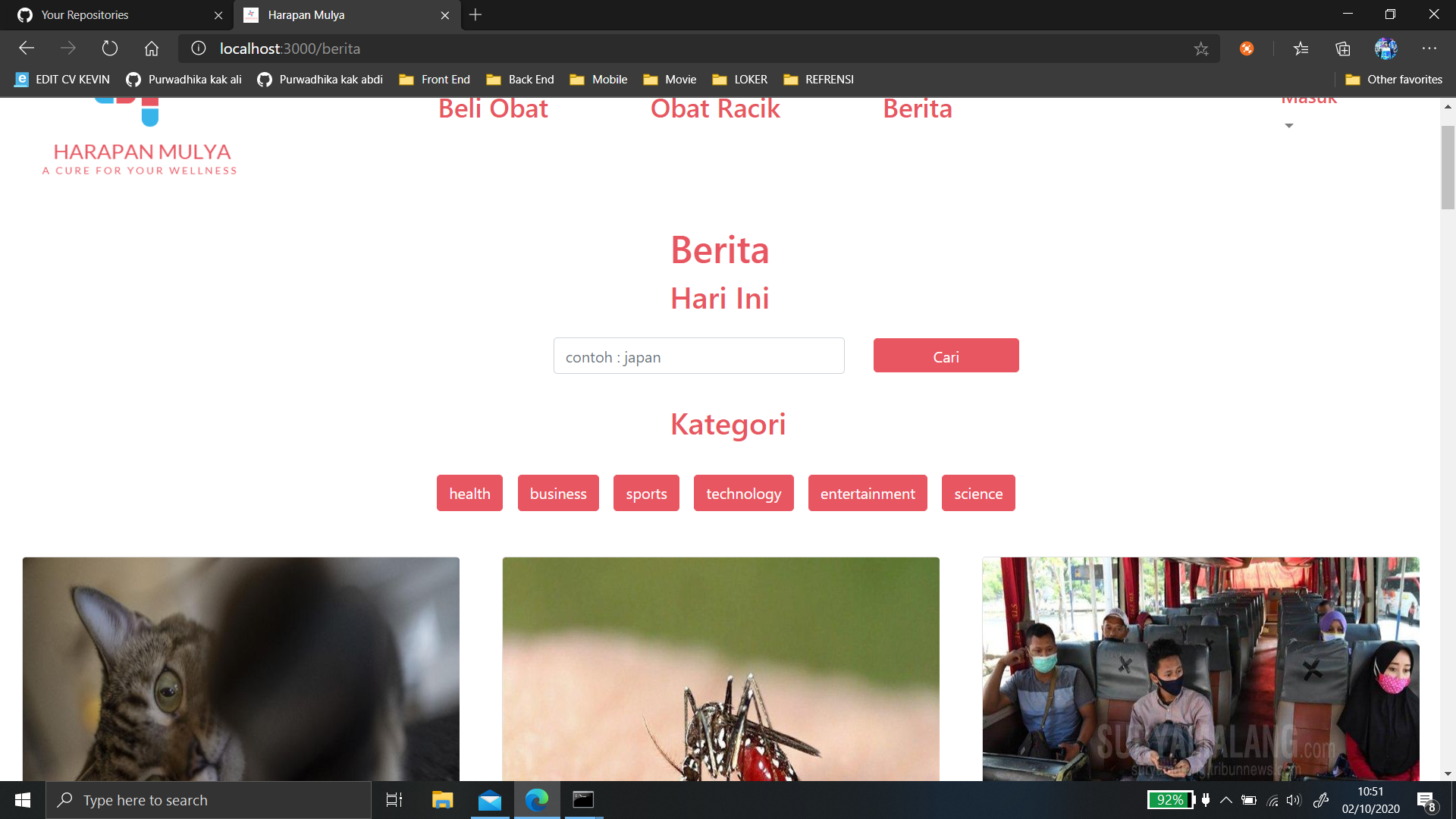Expand hidden icons in the system tray
This screenshot has height=819, width=1456.
tap(1226, 800)
